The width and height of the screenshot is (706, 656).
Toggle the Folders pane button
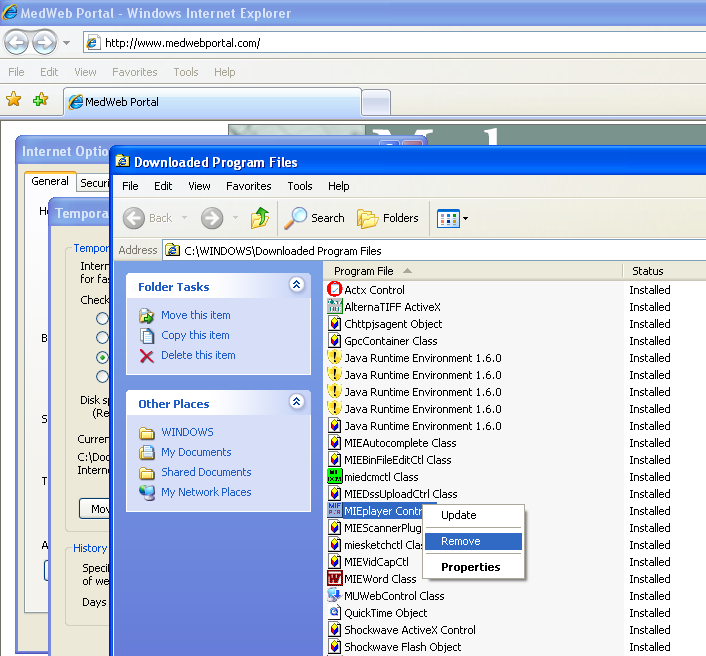tap(388, 218)
